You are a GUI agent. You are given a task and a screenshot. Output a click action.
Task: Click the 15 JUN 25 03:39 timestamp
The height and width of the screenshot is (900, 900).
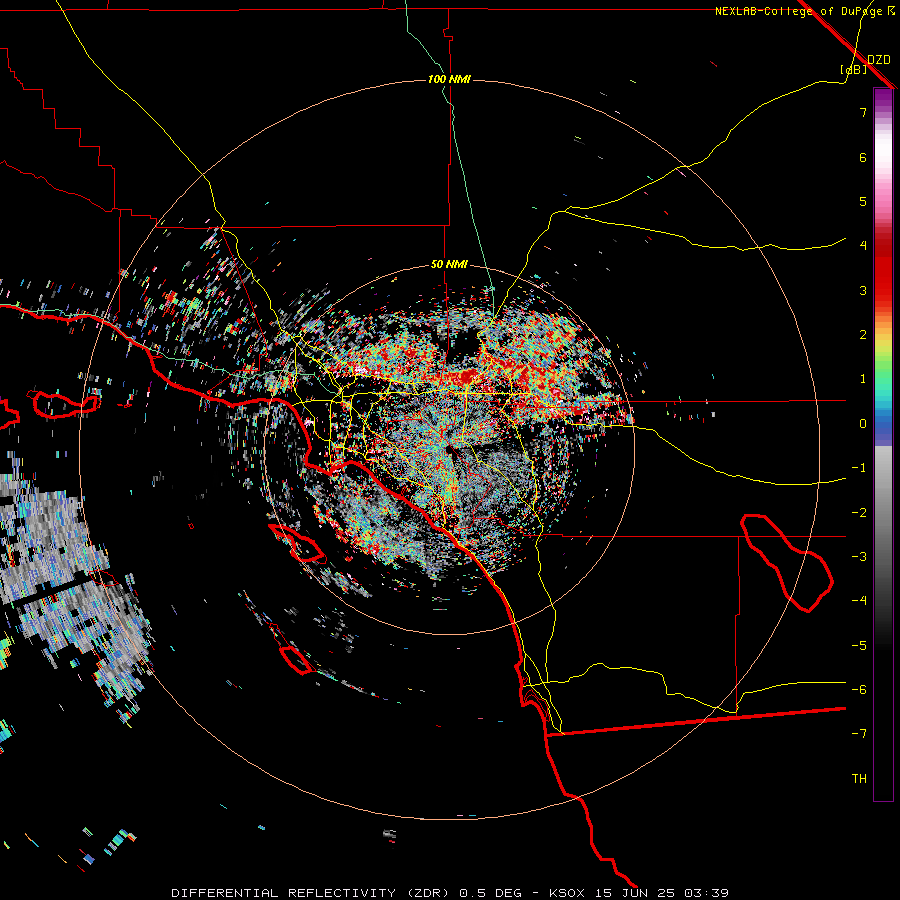(x=661, y=893)
